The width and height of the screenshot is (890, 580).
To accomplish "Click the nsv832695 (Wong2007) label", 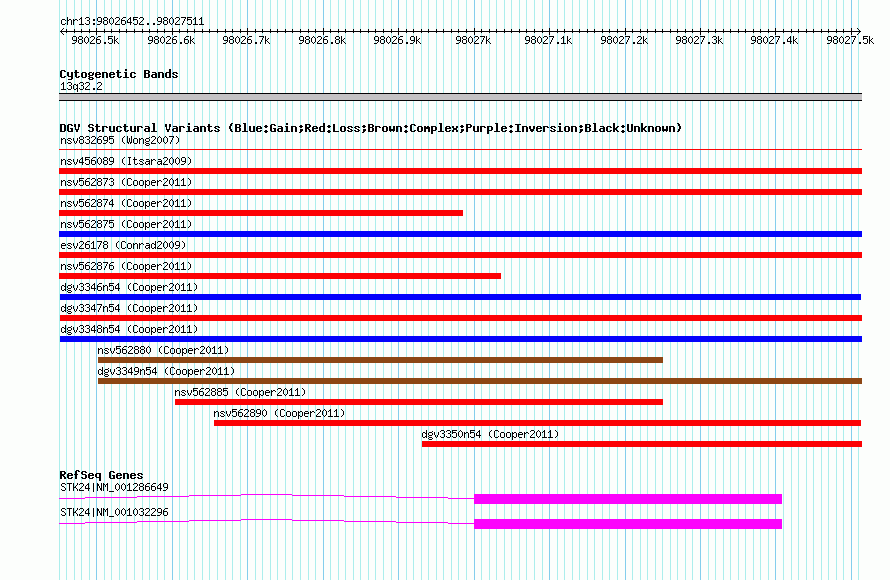I will point(120,140).
